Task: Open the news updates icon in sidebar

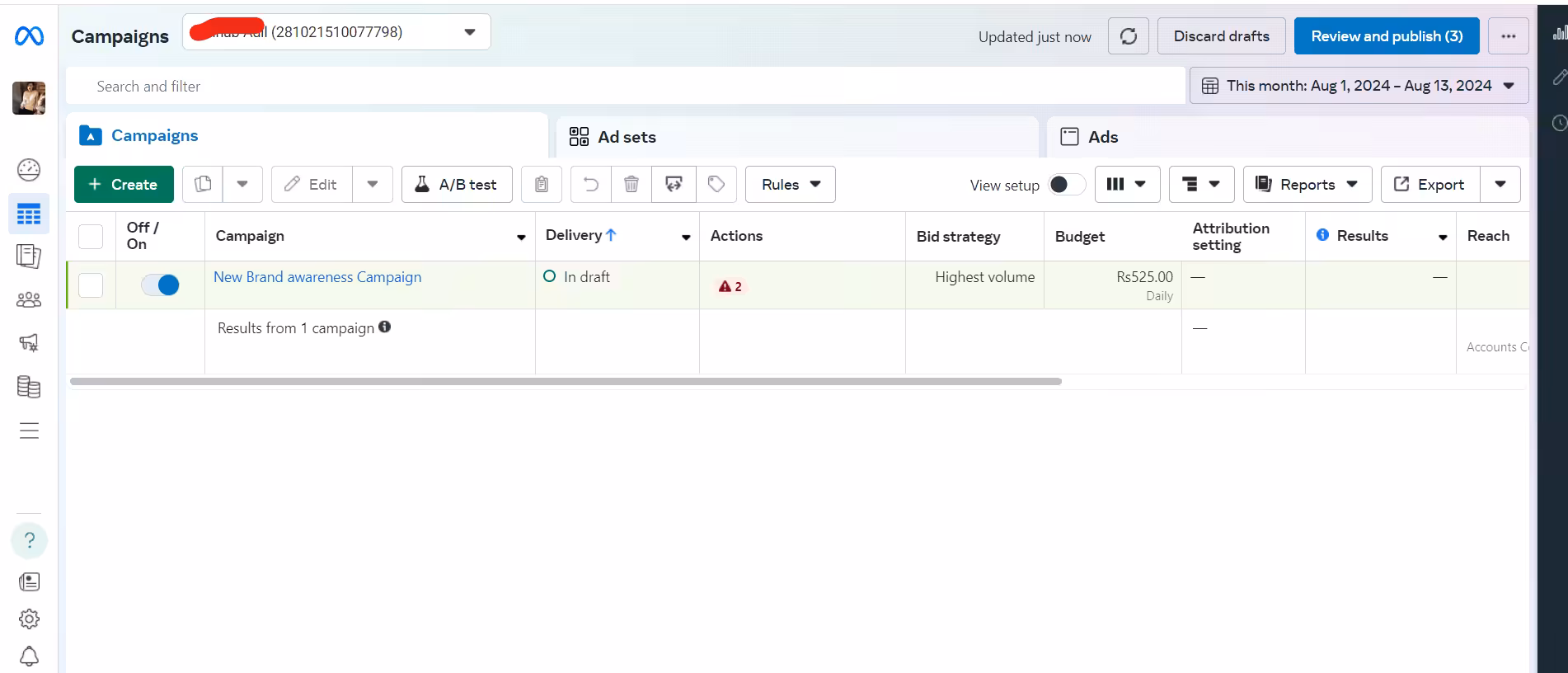Action: (x=29, y=582)
